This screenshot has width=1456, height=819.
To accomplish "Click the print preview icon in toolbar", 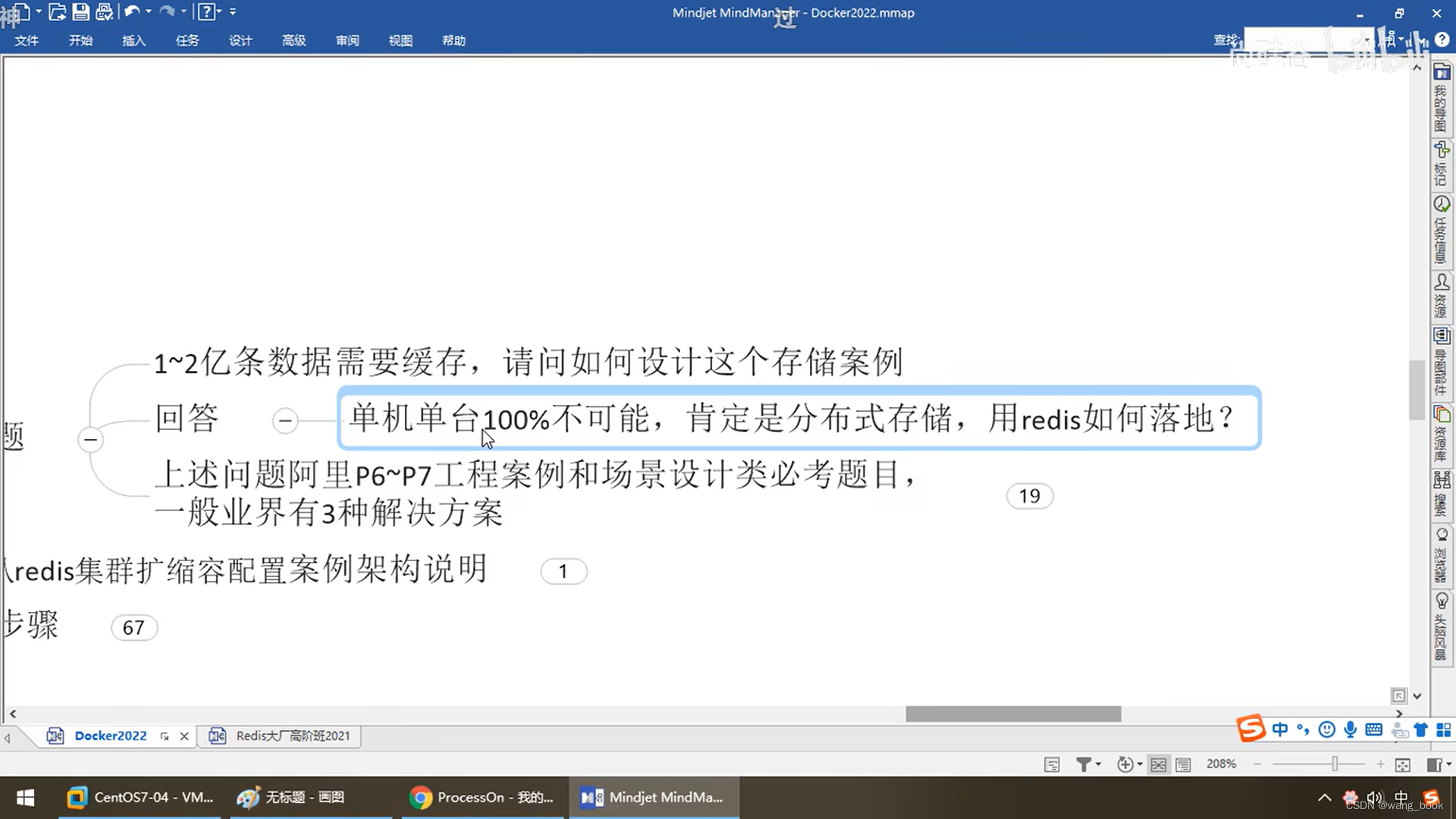I will 105,11.
